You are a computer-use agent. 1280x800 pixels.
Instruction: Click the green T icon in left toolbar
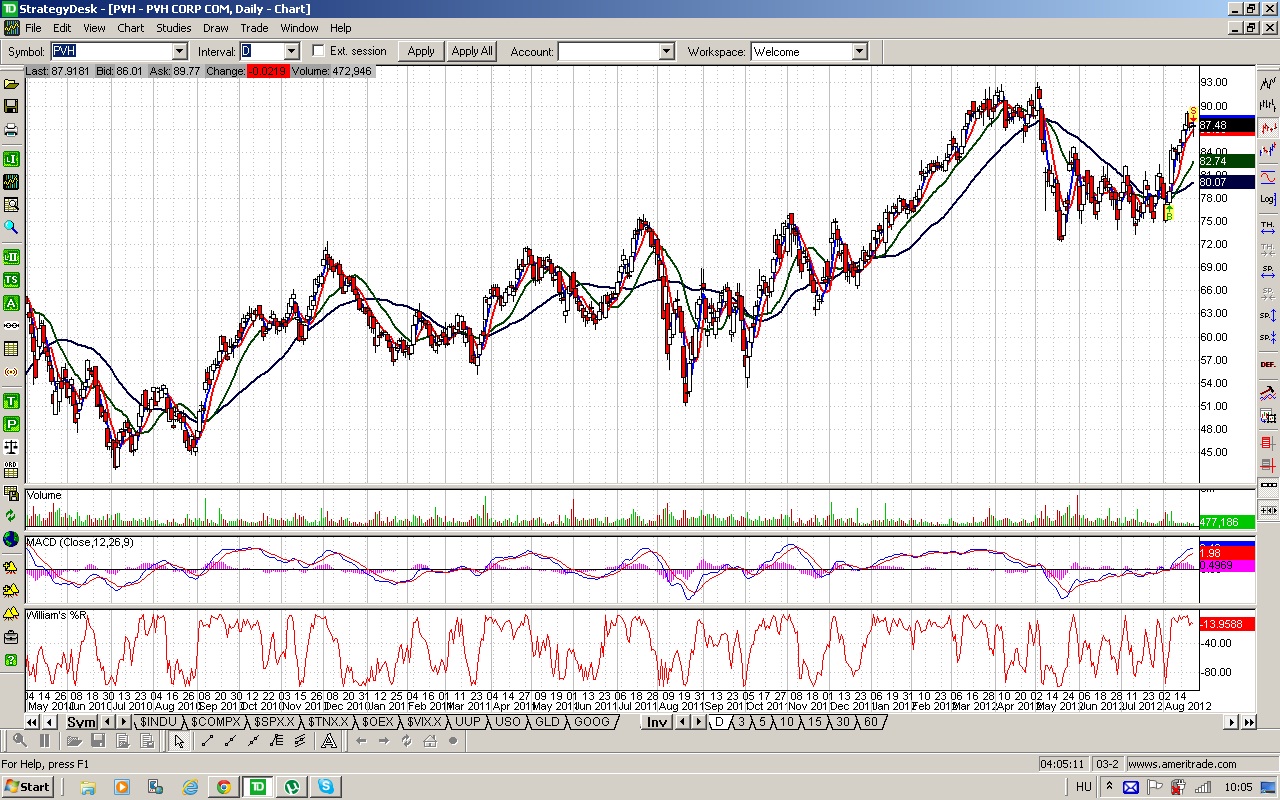point(11,401)
